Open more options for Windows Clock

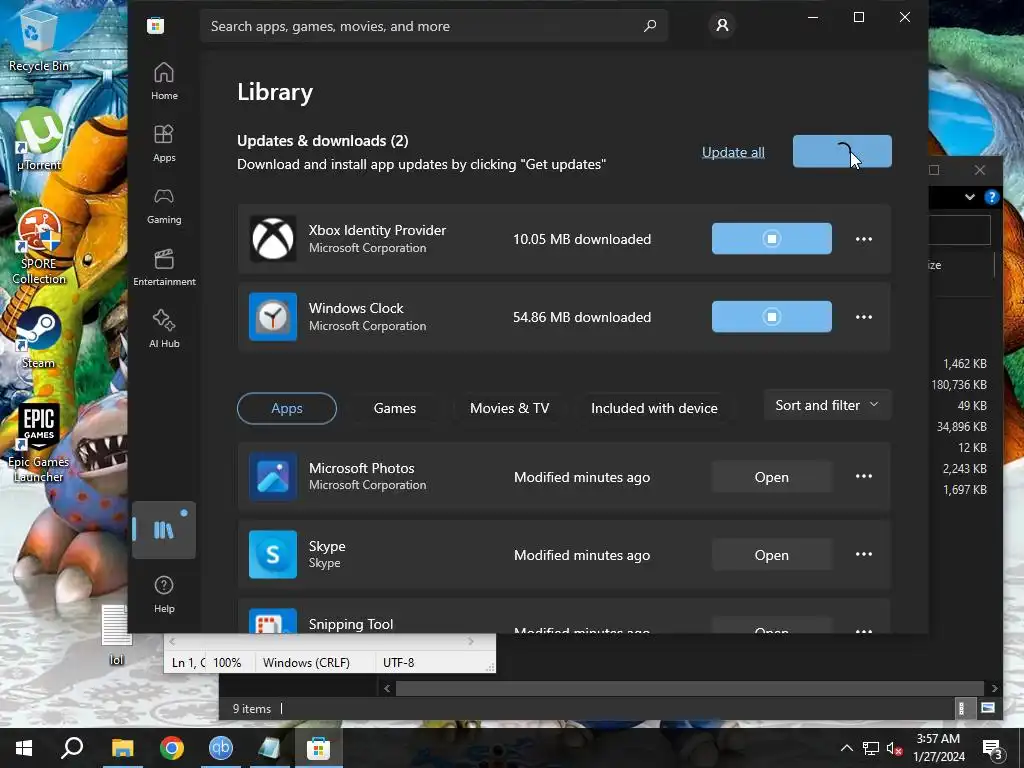863,317
